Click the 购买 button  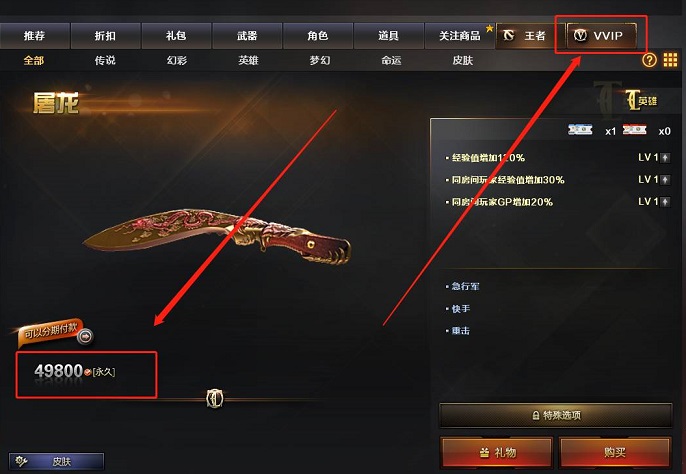[615, 452]
